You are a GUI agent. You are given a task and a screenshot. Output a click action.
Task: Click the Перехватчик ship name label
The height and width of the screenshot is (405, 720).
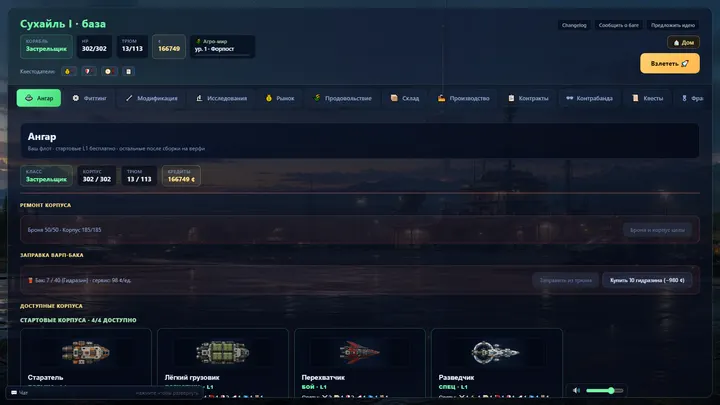pyautogui.click(x=323, y=377)
